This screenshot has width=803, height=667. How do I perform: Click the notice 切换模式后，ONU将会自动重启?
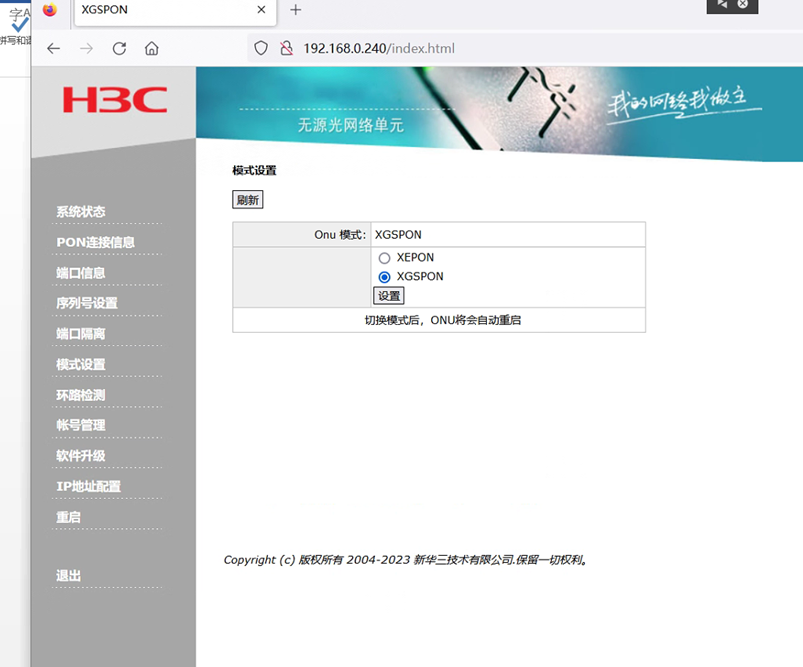[443, 320]
